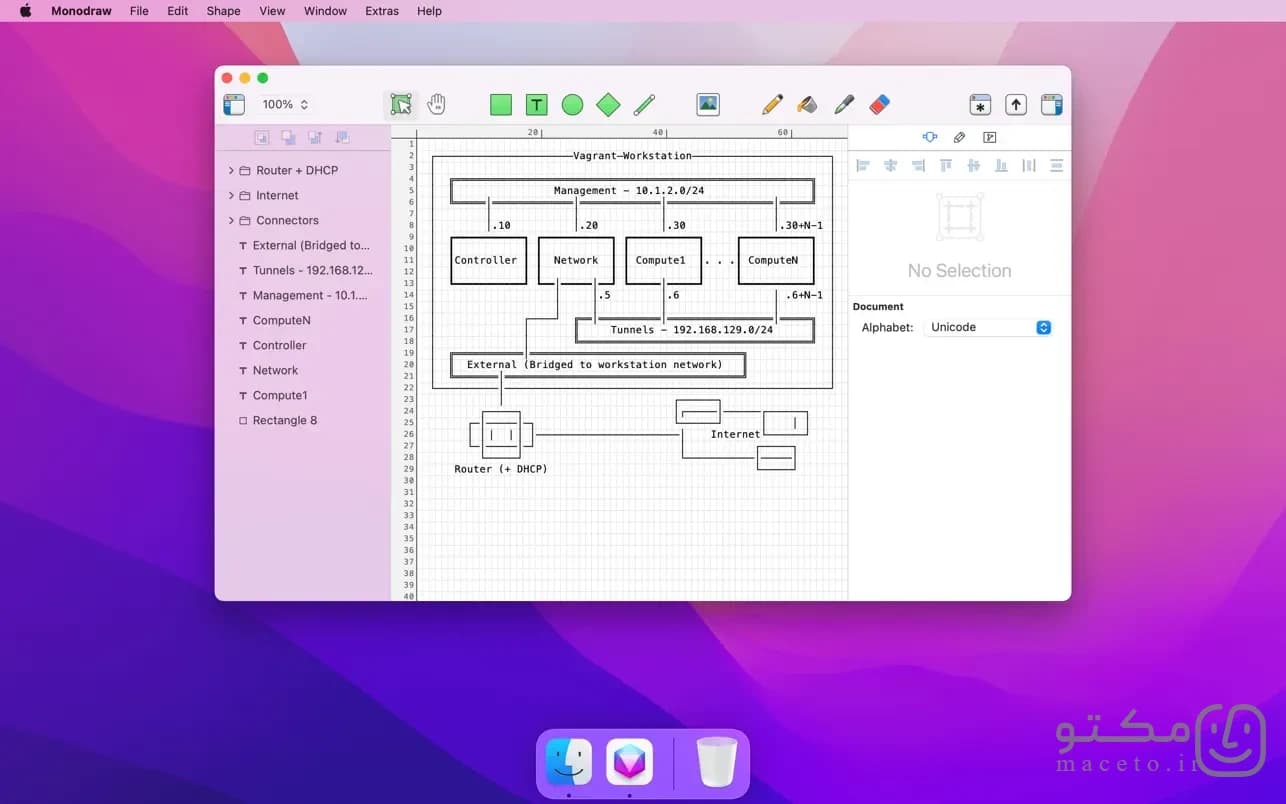The height and width of the screenshot is (804, 1286).
Task: Click align bottom edges icon
Action: (x=1001, y=166)
